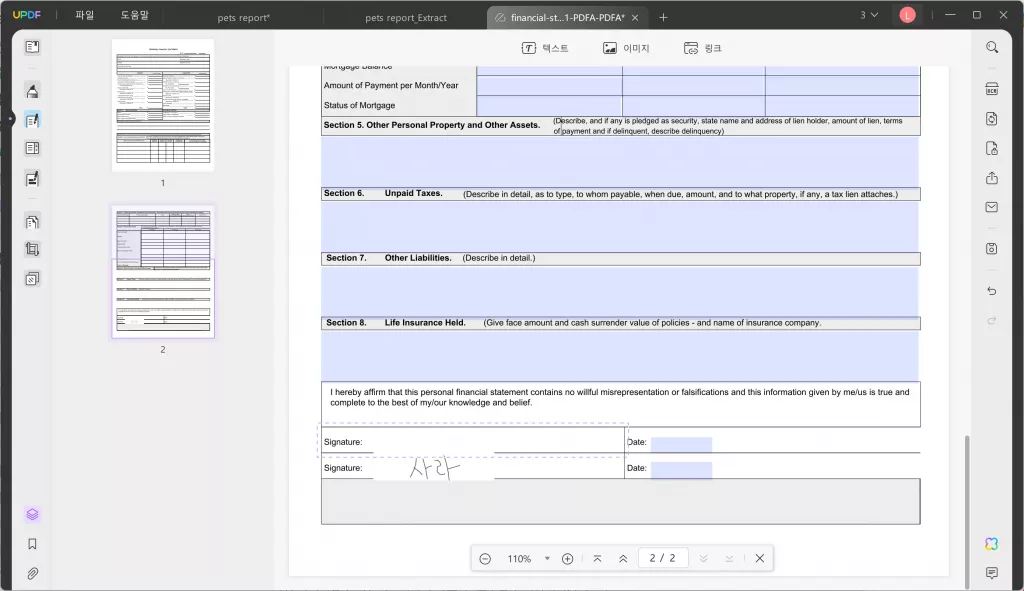1024x591 pixels.
Task: Select page 1 thumbnail
Action: pyautogui.click(x=163, y=105)
